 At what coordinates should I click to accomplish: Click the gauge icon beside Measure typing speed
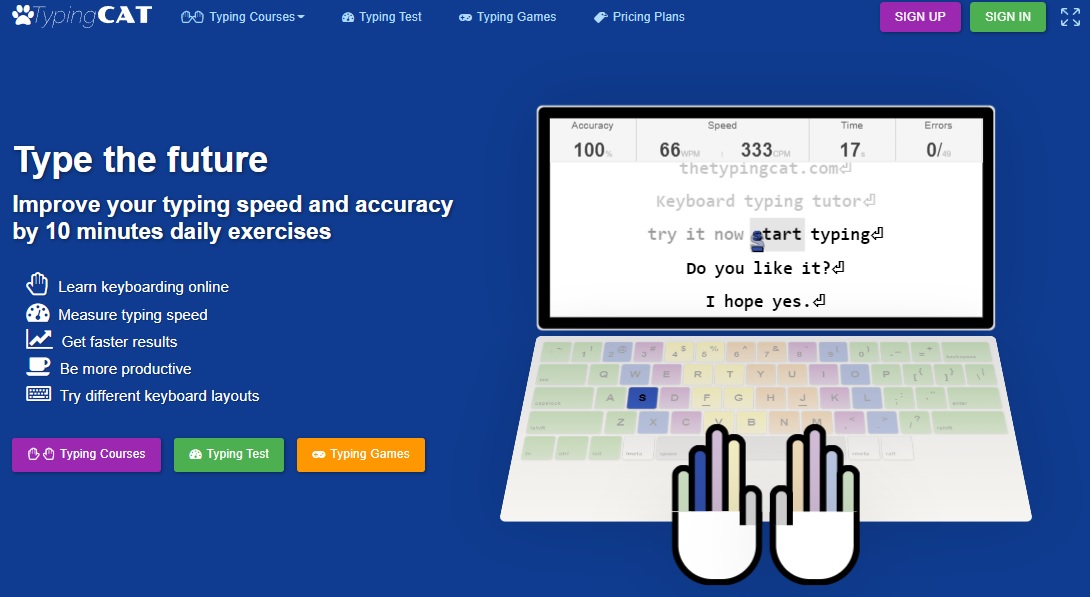tap(38, 313)
